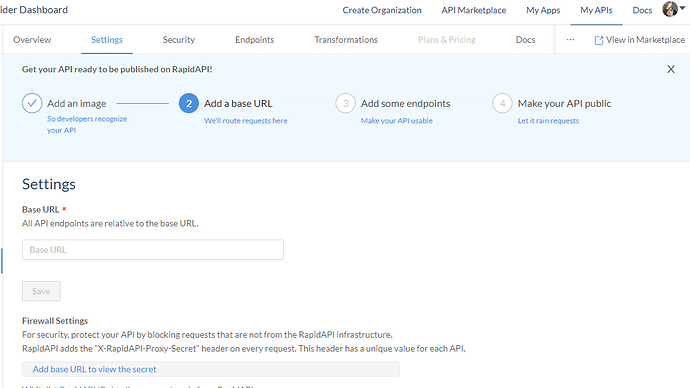Click Let it rain requests link
Image resolution: width=690 pixels, height=388 pixels.
(548, 121)
